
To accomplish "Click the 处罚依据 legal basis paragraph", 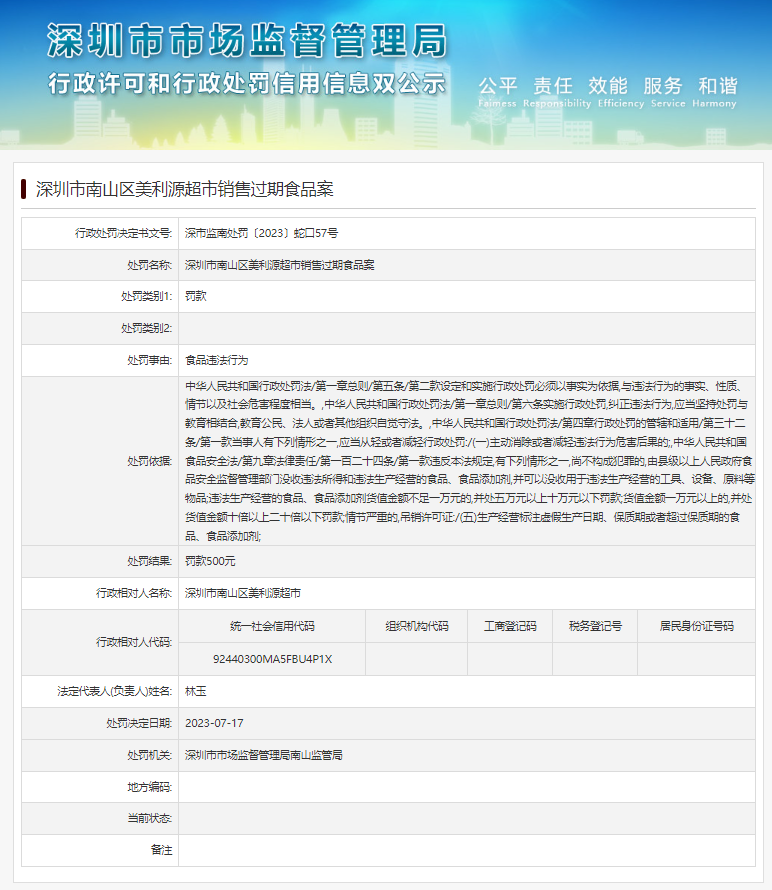I will point(469,461).
